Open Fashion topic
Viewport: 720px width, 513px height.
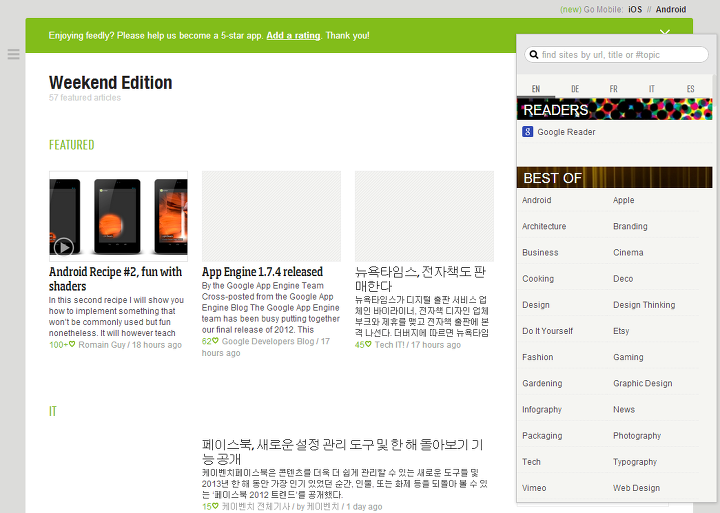click(537, 357)
